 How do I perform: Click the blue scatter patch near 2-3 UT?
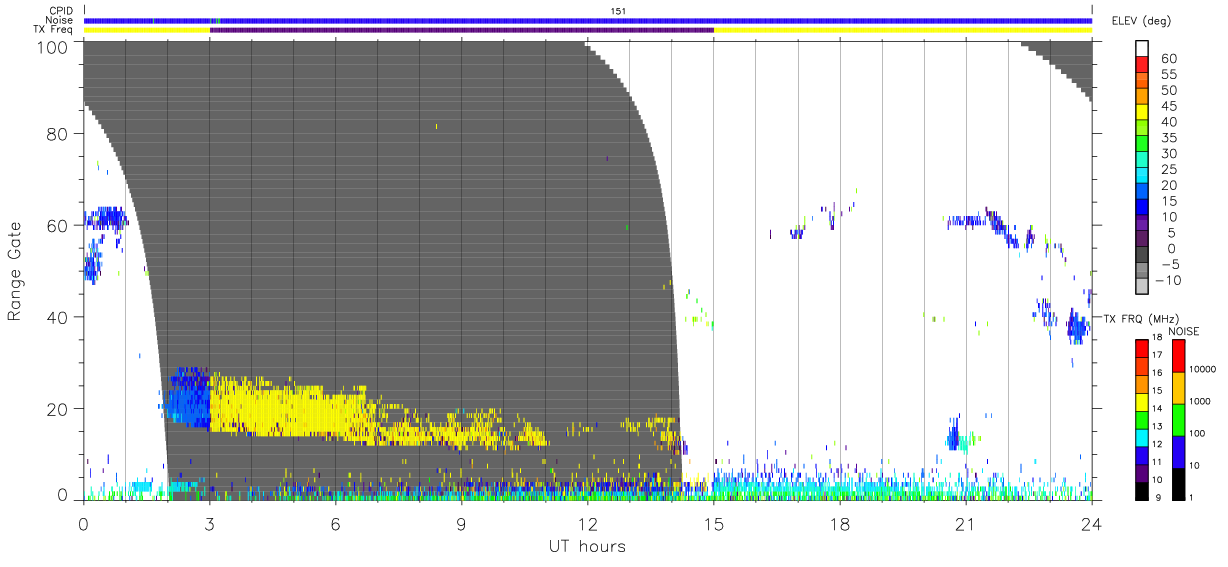[x=188, y=398]
